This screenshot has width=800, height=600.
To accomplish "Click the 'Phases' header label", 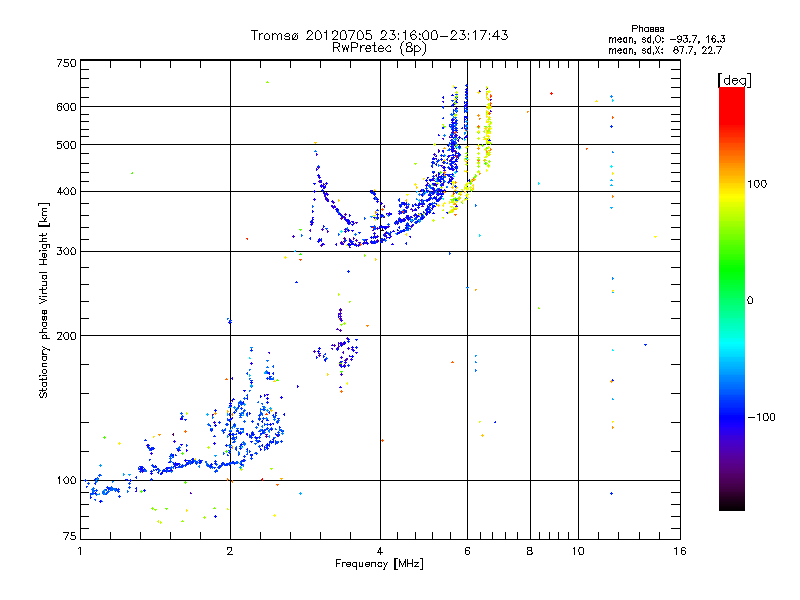I will [647, 29].
